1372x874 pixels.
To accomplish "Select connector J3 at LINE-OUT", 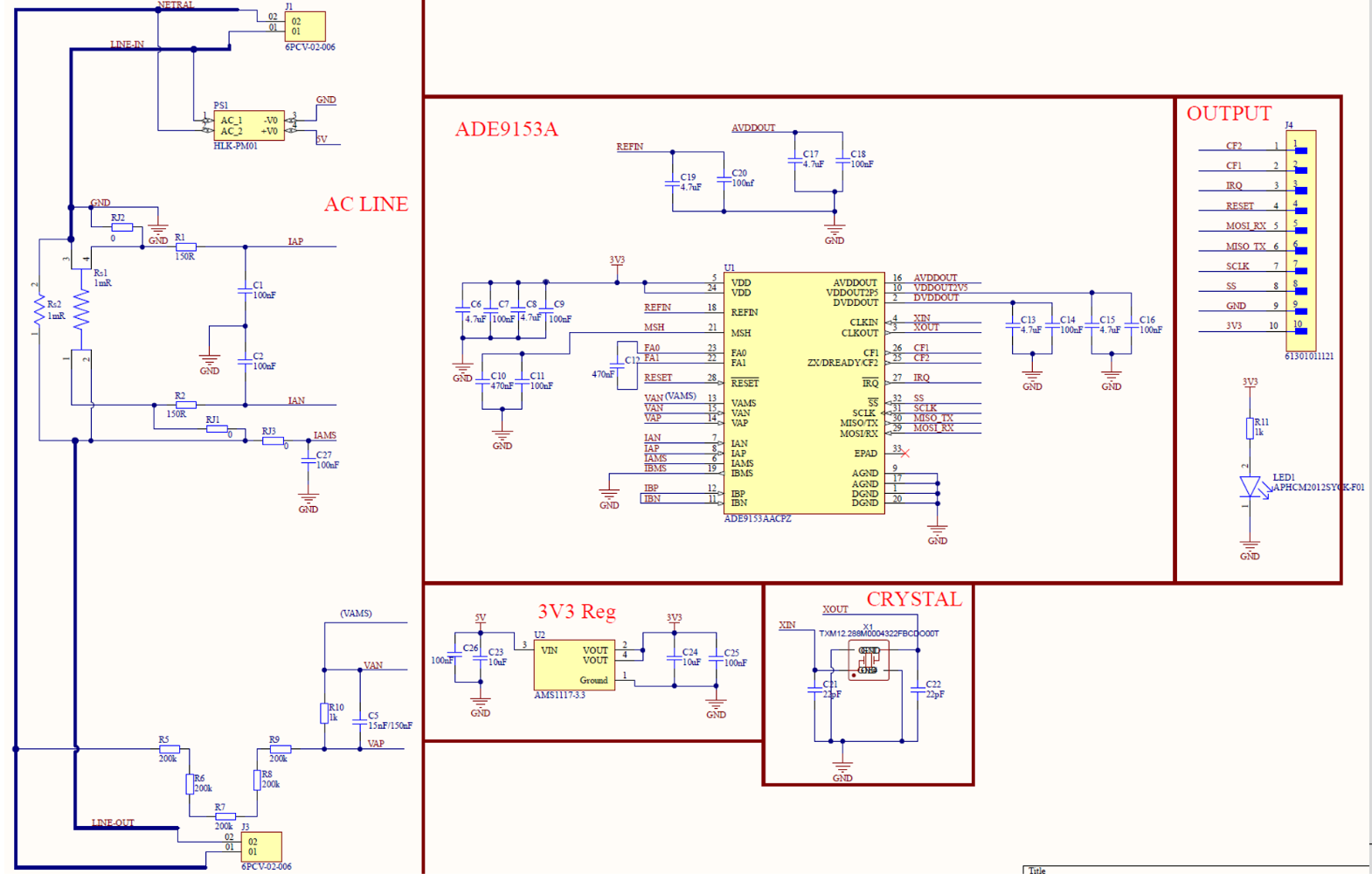I will [261, 847].
